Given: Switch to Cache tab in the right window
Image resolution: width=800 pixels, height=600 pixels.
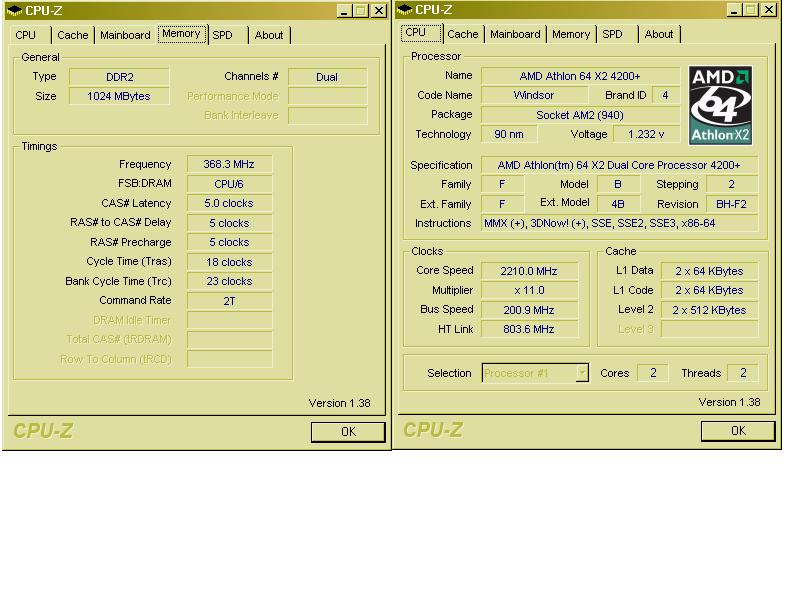Looking at the screenshot, I should (463, 34).
